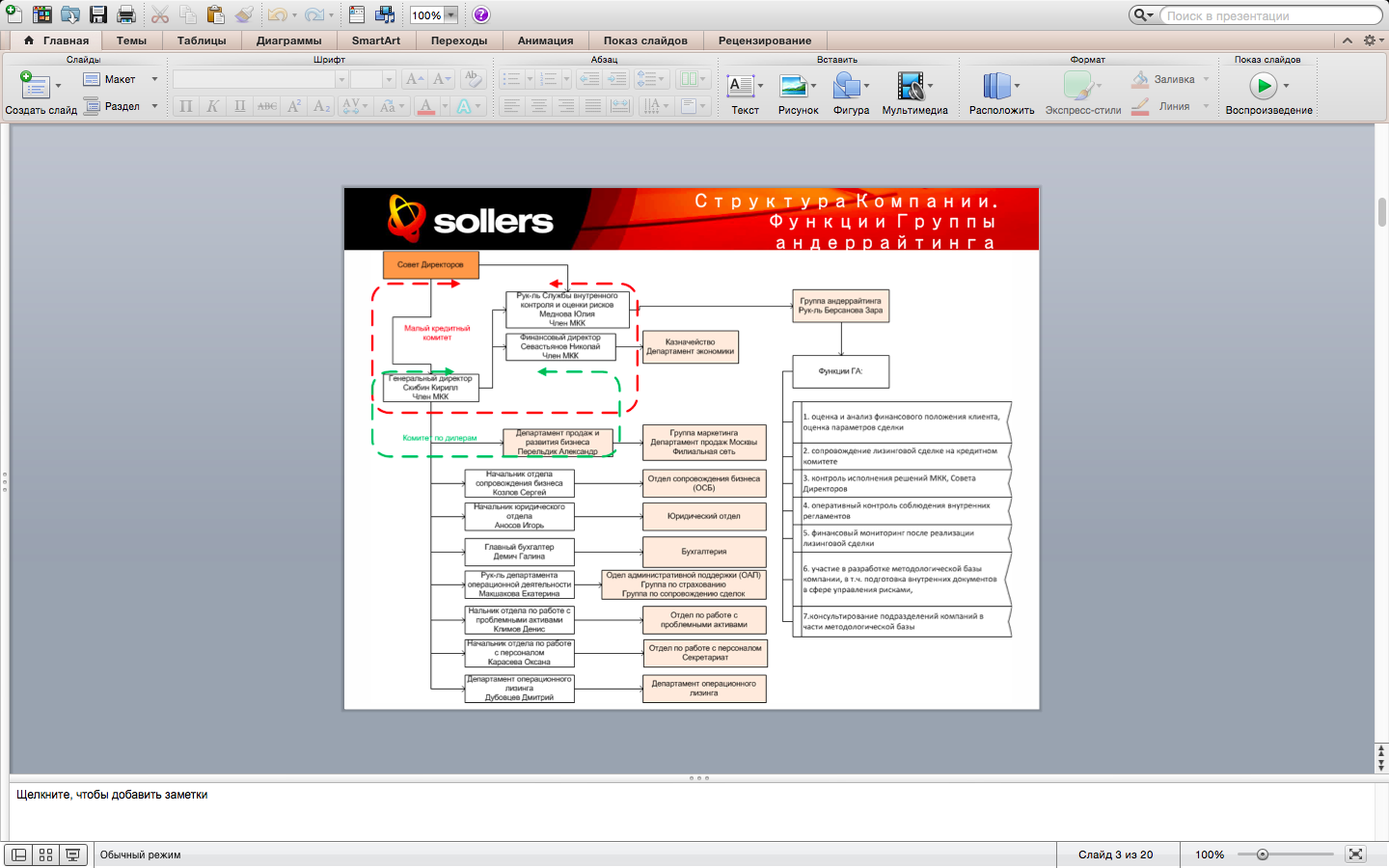This screenshot has width=1389, height=868.
Task: Open the template gallery icon
Action: pos(41,14)
